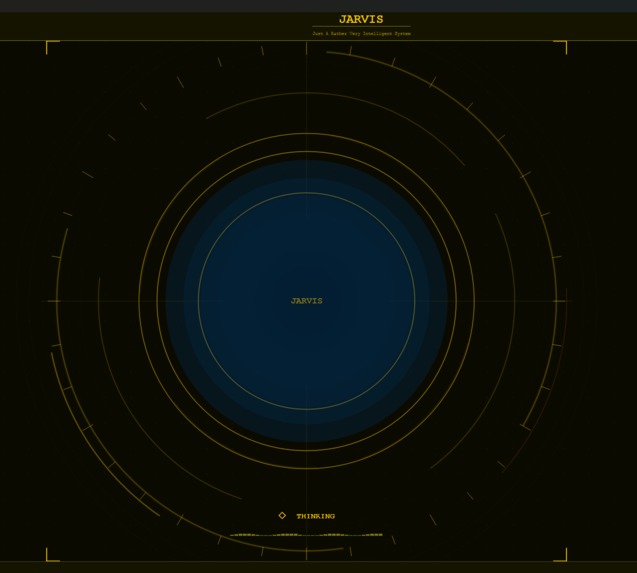Image resolution: width=637 pixels, height=573 pixels.
Task: Click the THINKING status text
Action: point(316,516)
